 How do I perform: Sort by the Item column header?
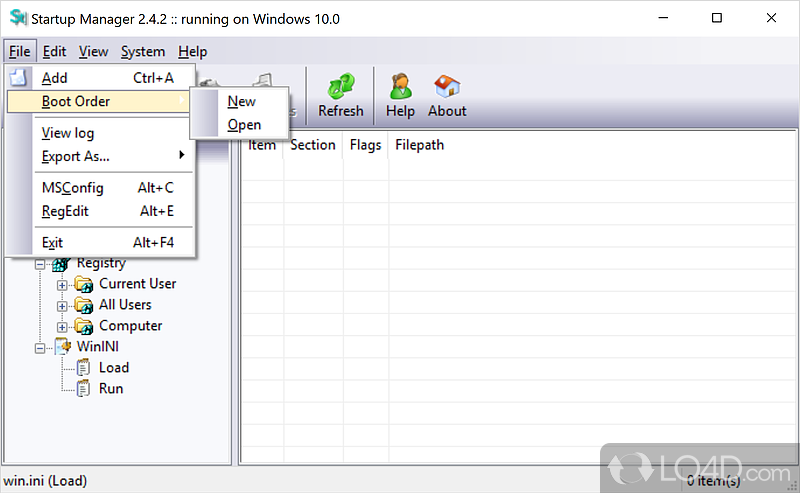262,145
